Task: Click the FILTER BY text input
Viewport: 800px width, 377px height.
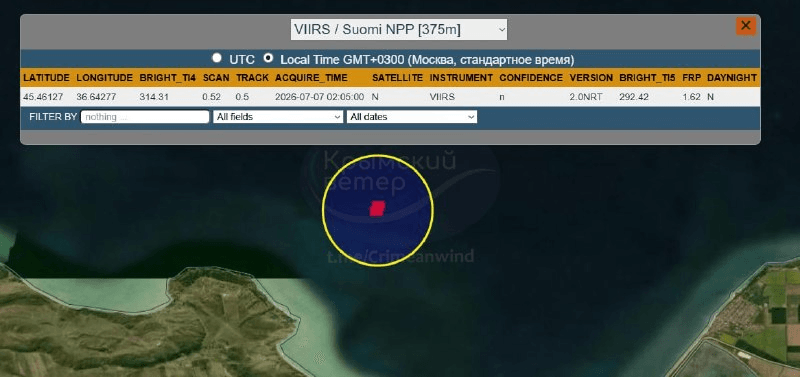Action: coord(145,117)
